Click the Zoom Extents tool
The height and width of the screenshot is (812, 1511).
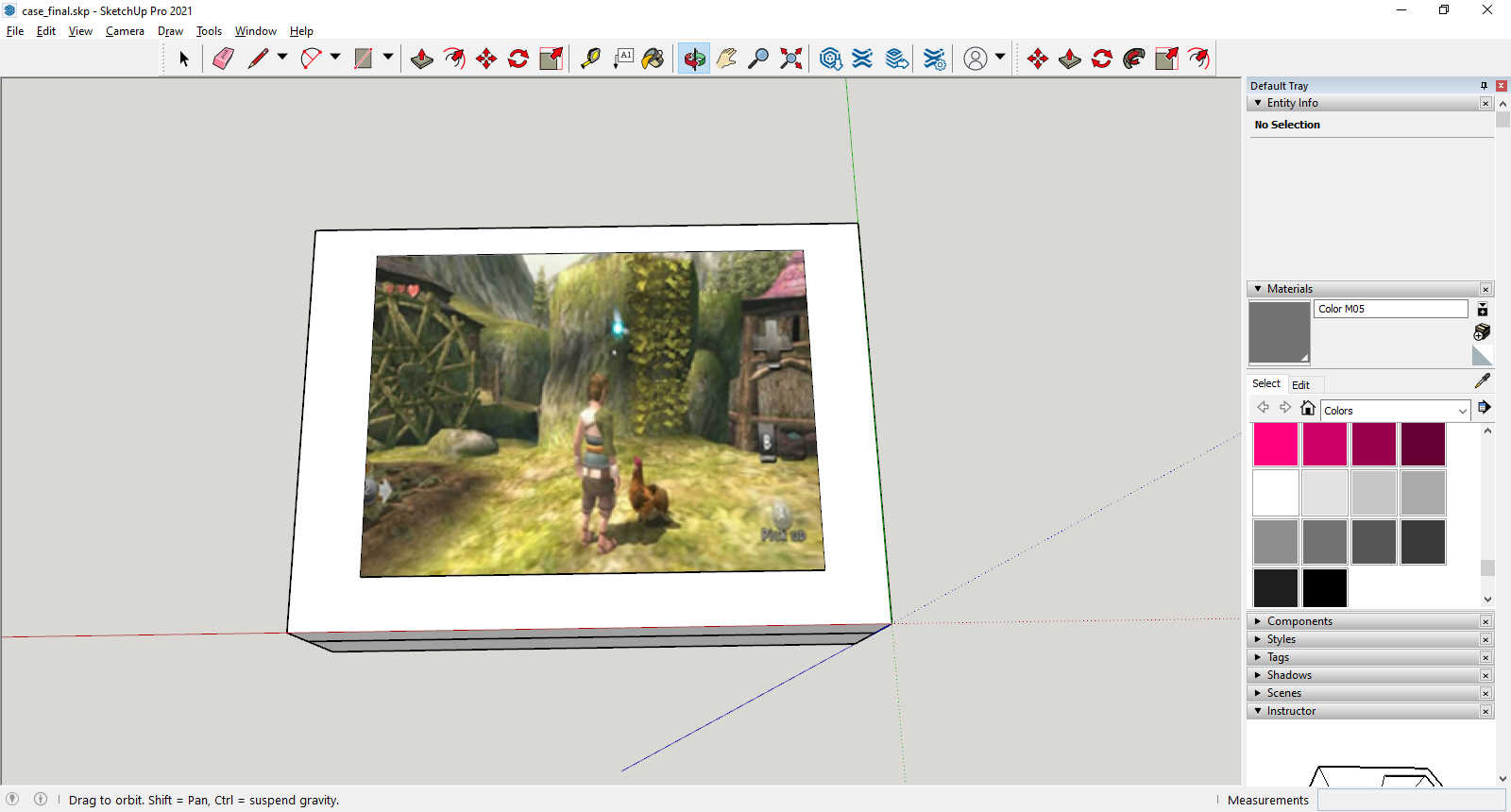pos(791,59)
